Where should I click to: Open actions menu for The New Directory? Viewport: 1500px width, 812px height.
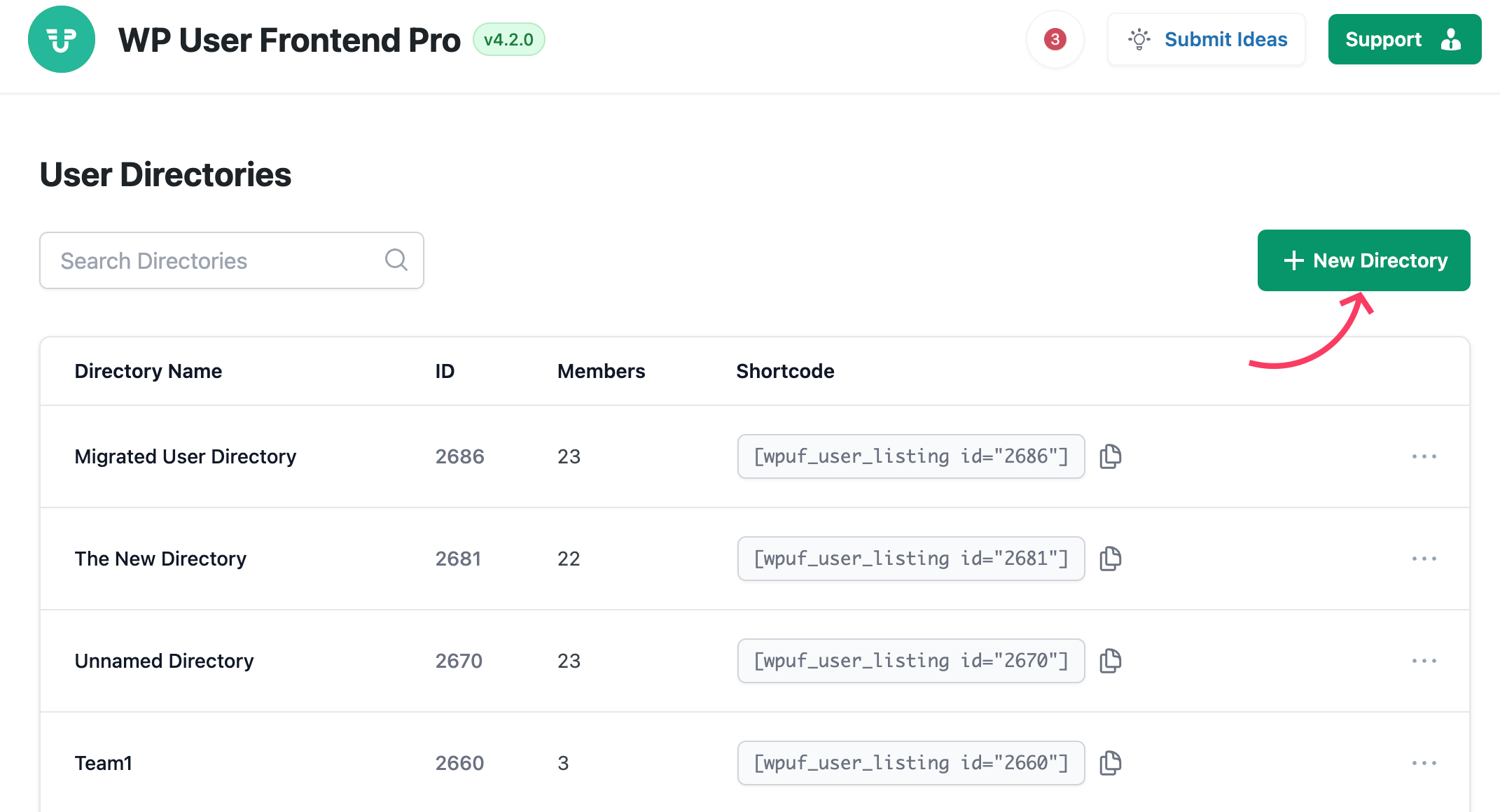click(x=1424, y=559)
